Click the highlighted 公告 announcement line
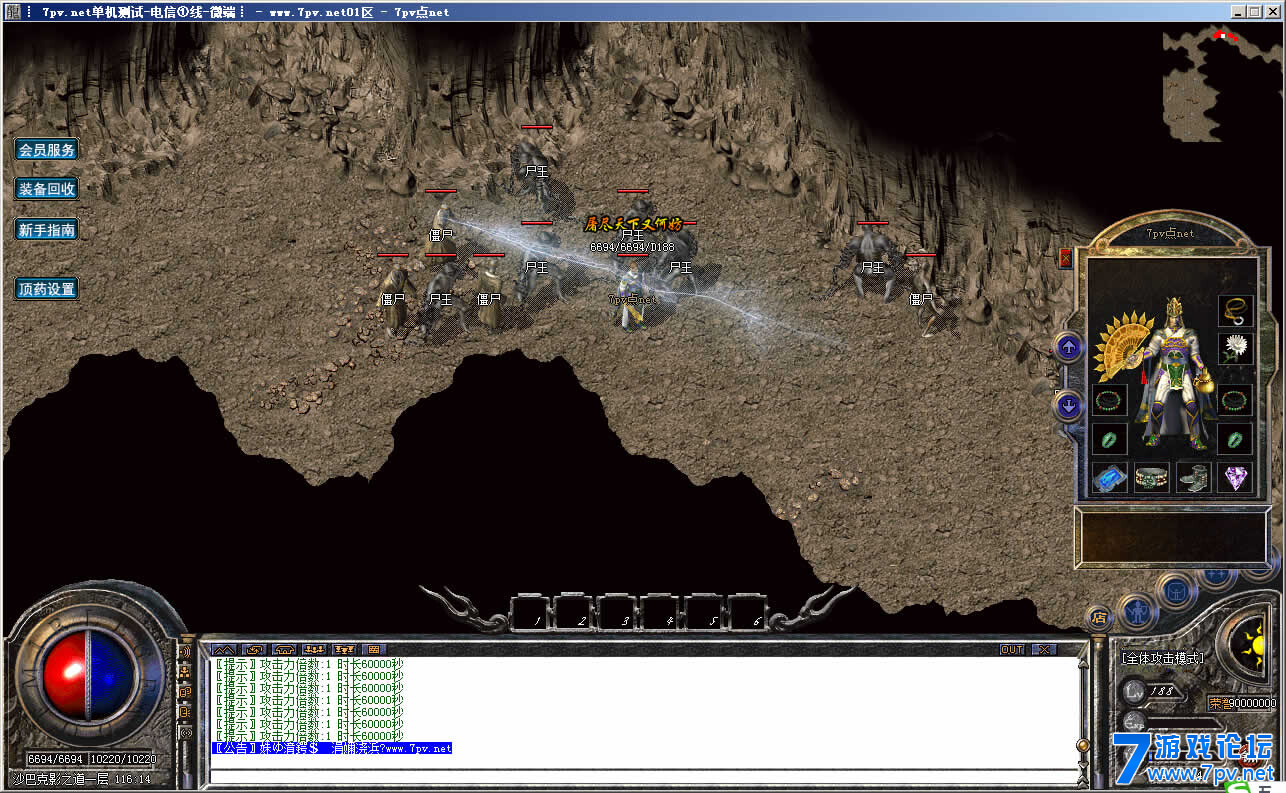1286x793 pixels. [331, 748]
